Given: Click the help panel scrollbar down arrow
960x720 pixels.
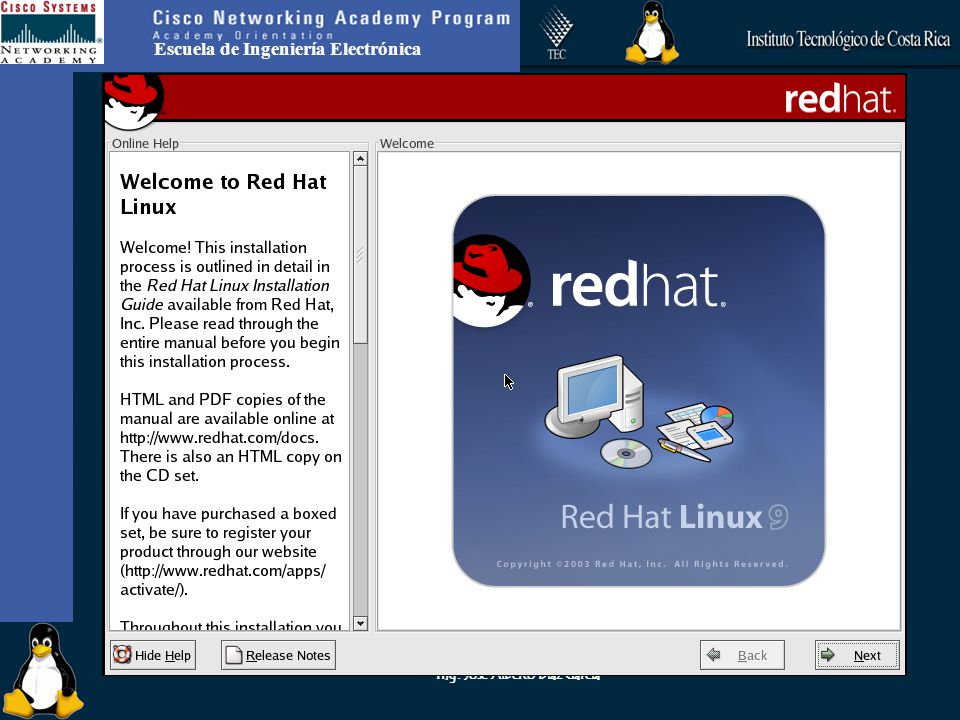Looking at the screenshot, I should point(361,623).
